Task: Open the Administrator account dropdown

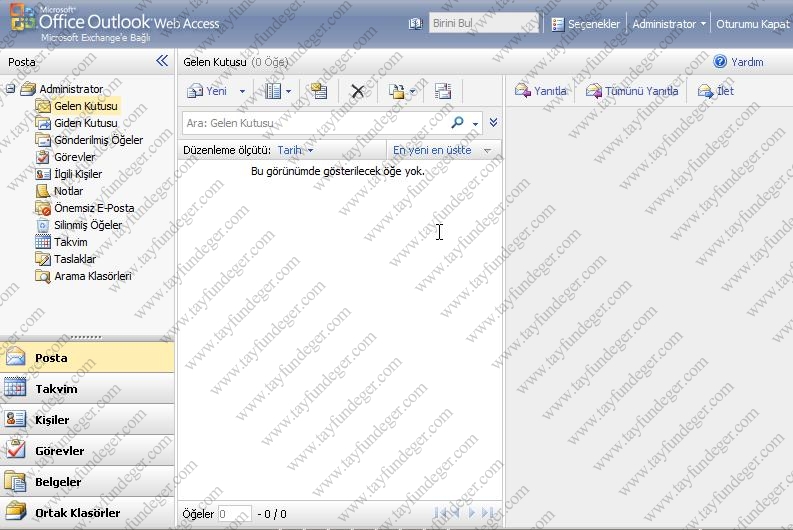Action: click(x=669, y=24)
